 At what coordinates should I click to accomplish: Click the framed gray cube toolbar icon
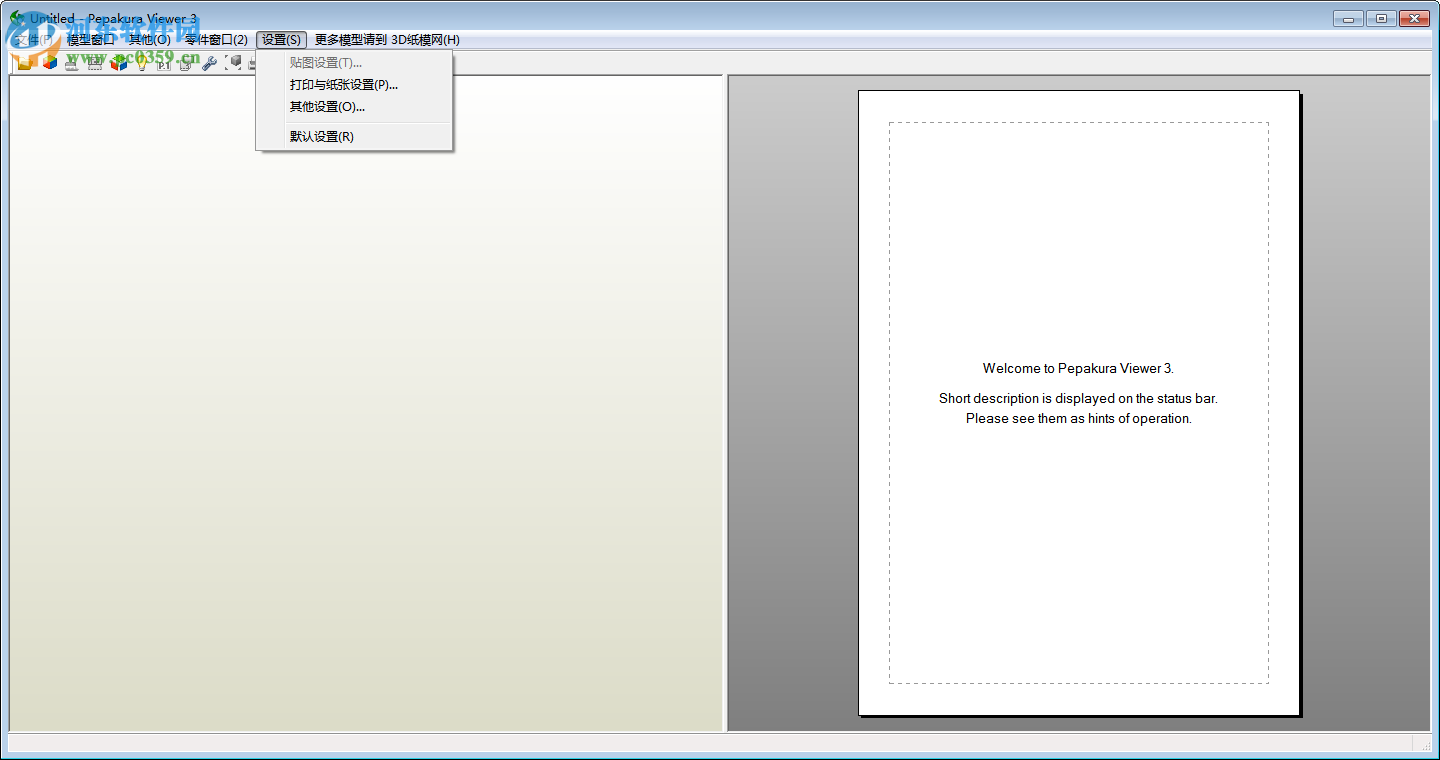[x=233, y=63]
